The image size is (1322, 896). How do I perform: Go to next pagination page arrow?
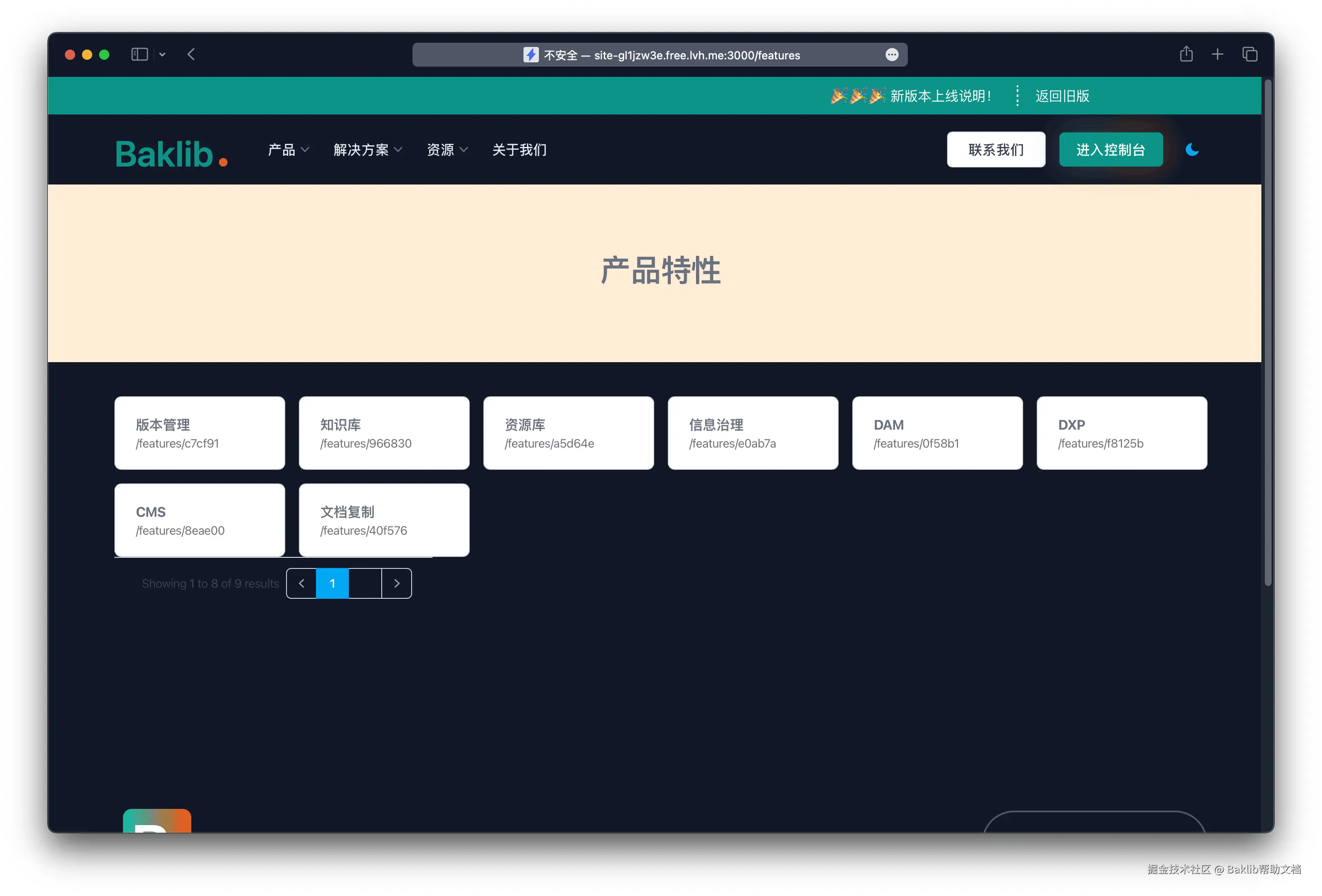[397, 583]
